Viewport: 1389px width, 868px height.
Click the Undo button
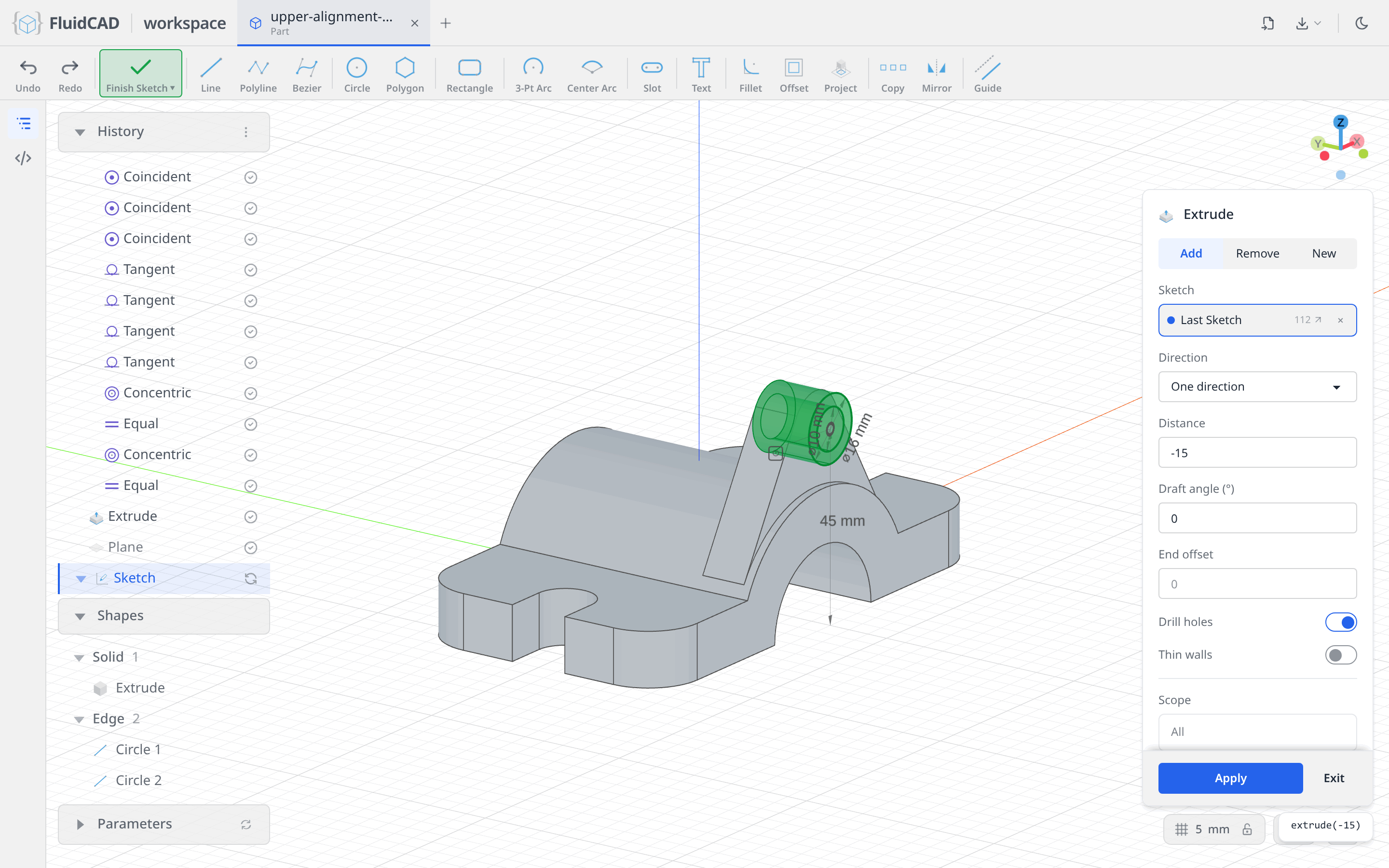tap(27, 75)
